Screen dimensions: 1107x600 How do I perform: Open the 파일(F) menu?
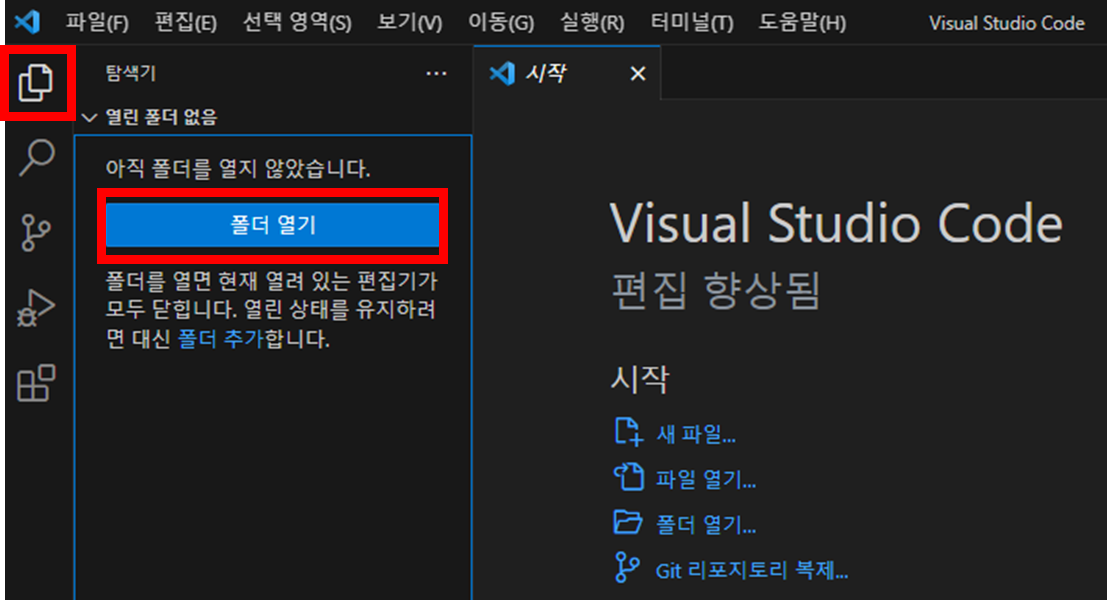97,23
